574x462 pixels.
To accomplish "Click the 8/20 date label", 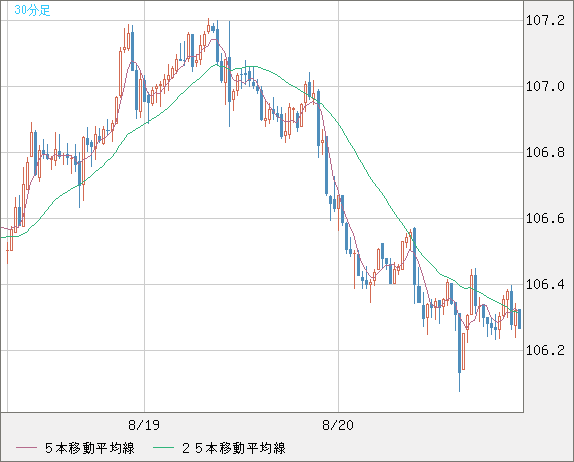I will pos(338,425).
